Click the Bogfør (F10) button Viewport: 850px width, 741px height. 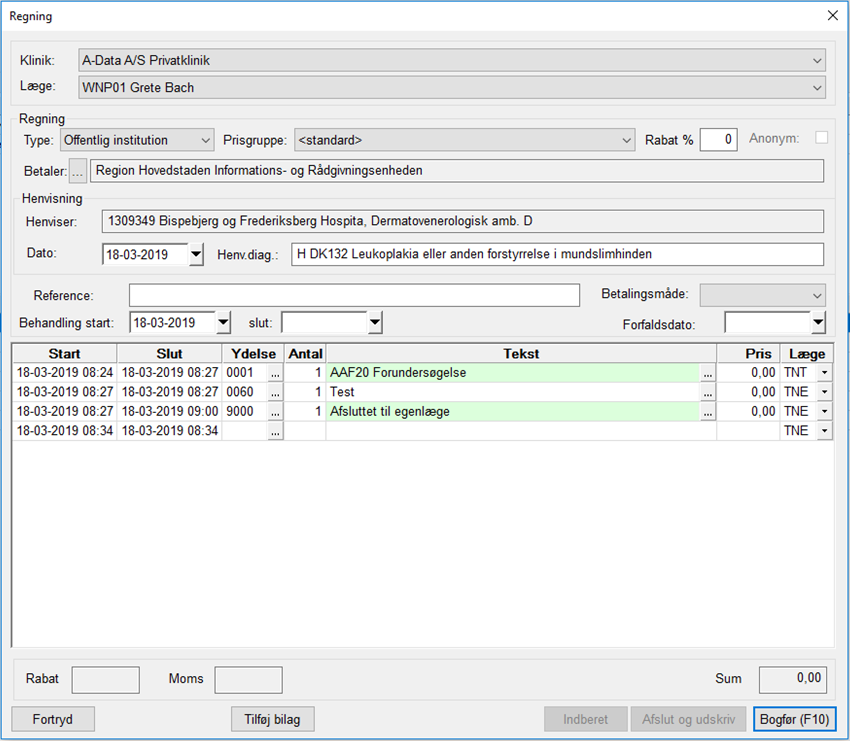coord(794,719)
